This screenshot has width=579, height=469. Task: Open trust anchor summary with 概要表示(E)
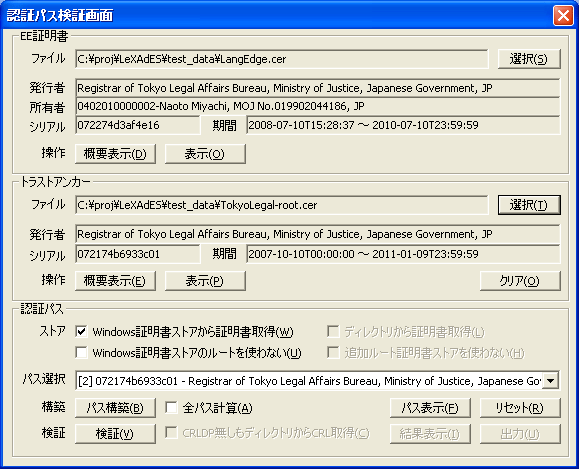click(115, 281)
